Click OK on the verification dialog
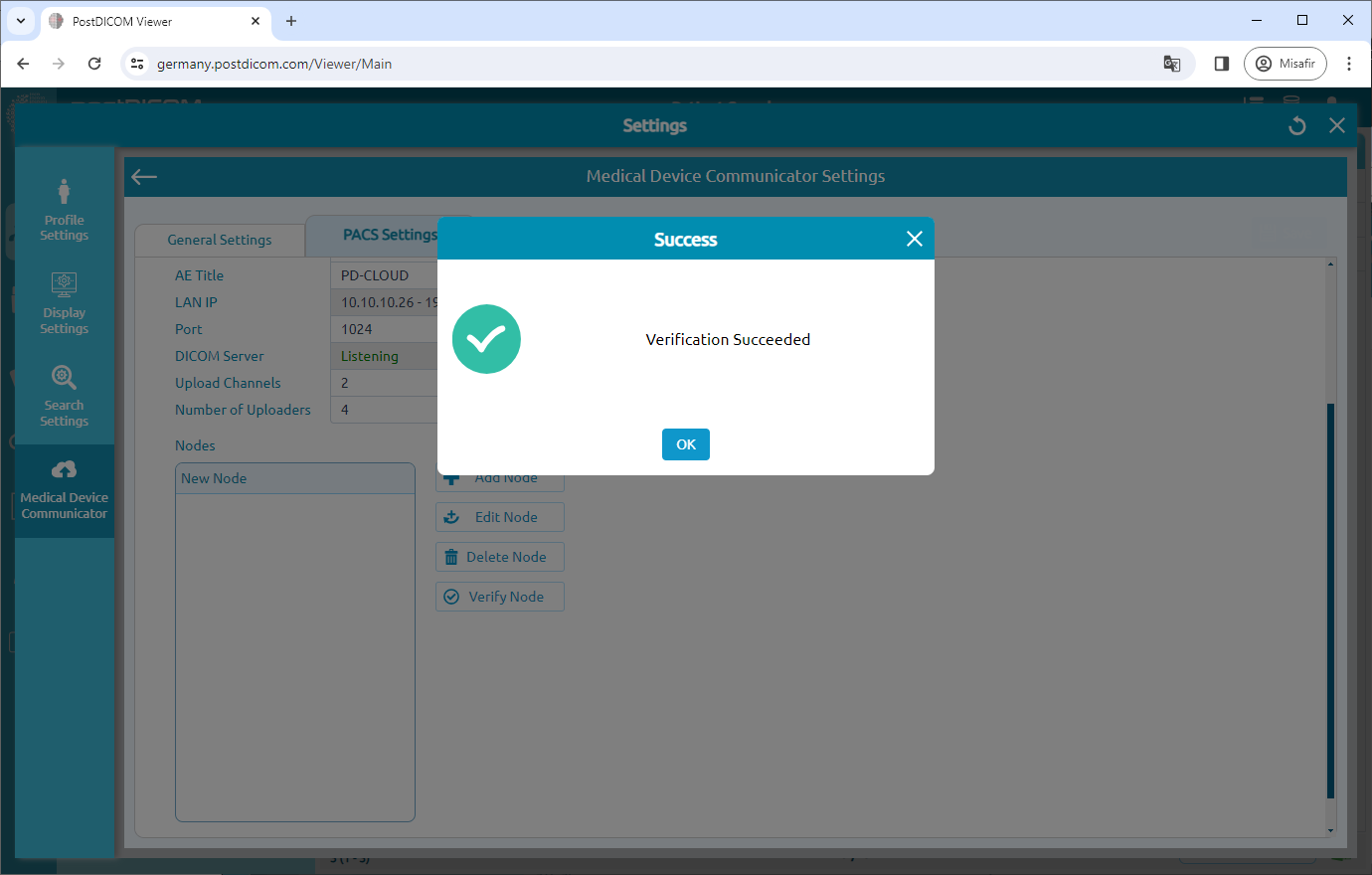The image size is (1372, 875). (x=685, y=444)
